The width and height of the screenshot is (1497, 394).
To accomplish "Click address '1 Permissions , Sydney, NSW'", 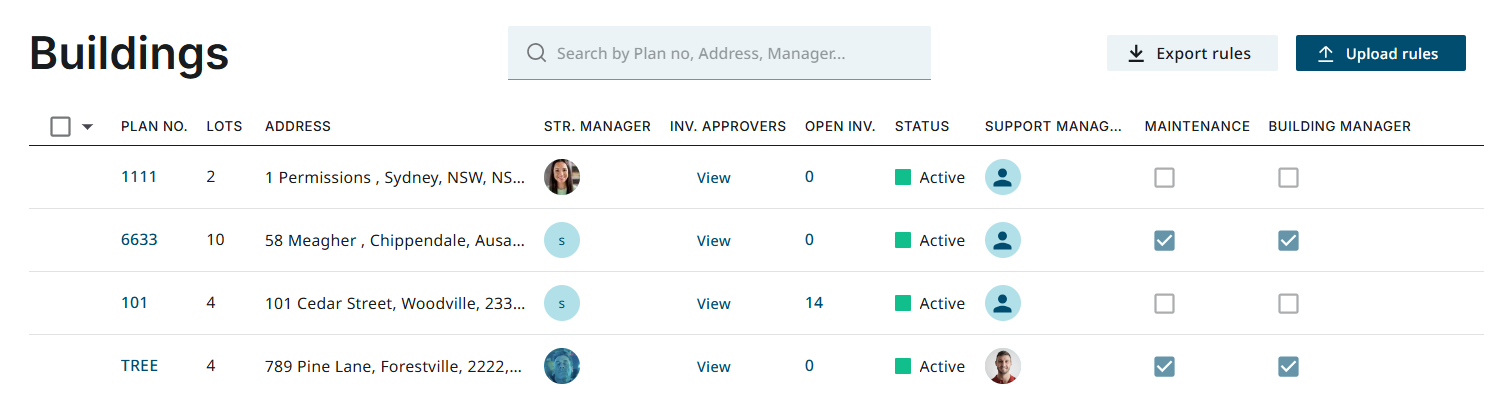I will (395, 177).
